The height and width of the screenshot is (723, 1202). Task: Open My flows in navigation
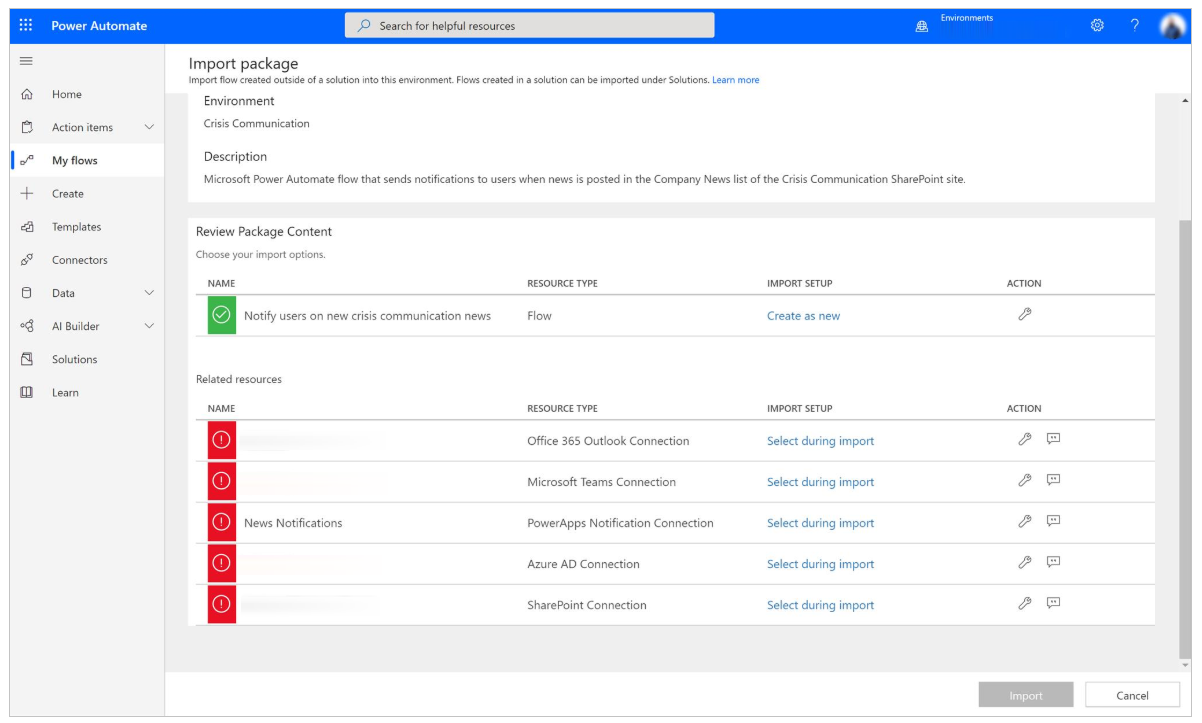(75, 160)
